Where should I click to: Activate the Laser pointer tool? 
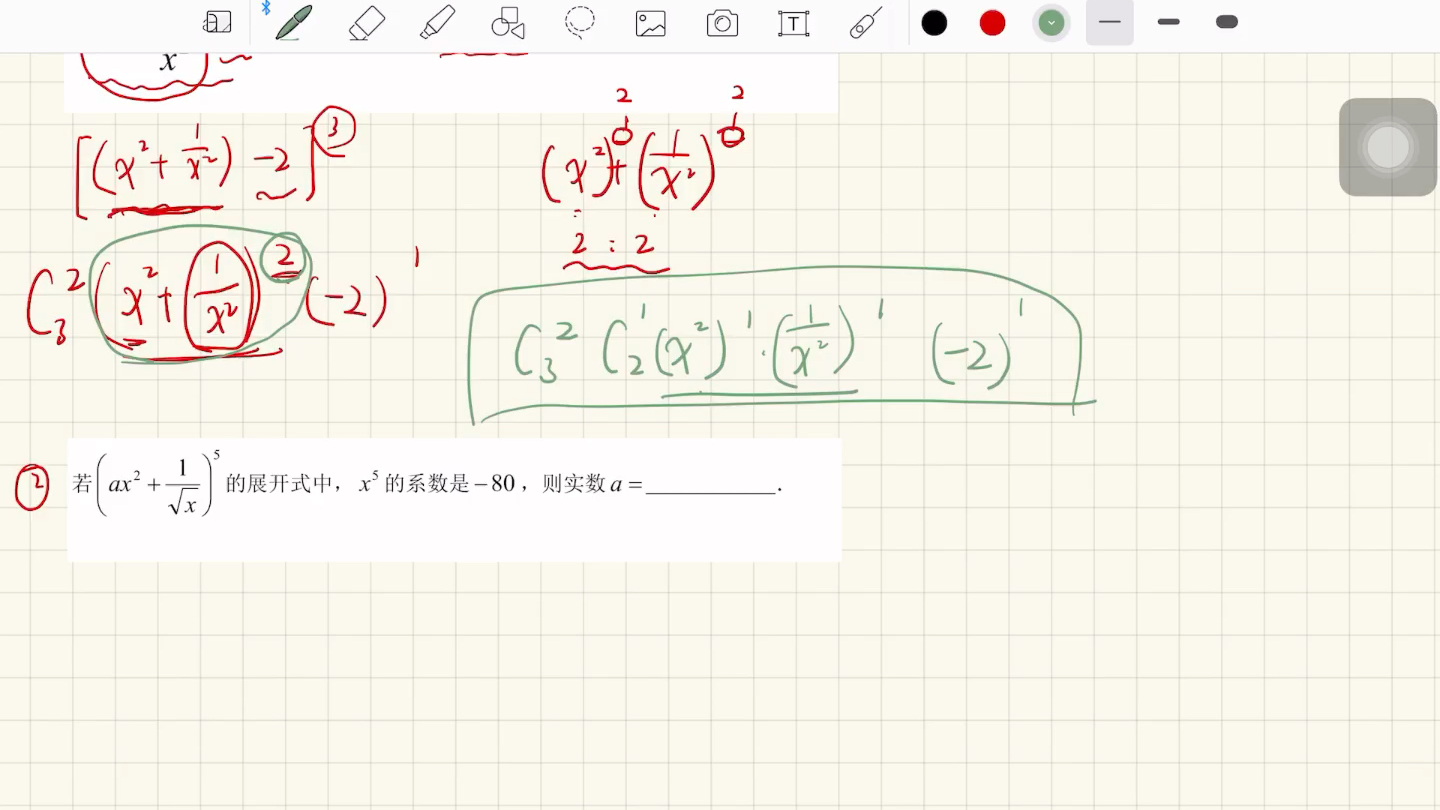coord(865,22)
